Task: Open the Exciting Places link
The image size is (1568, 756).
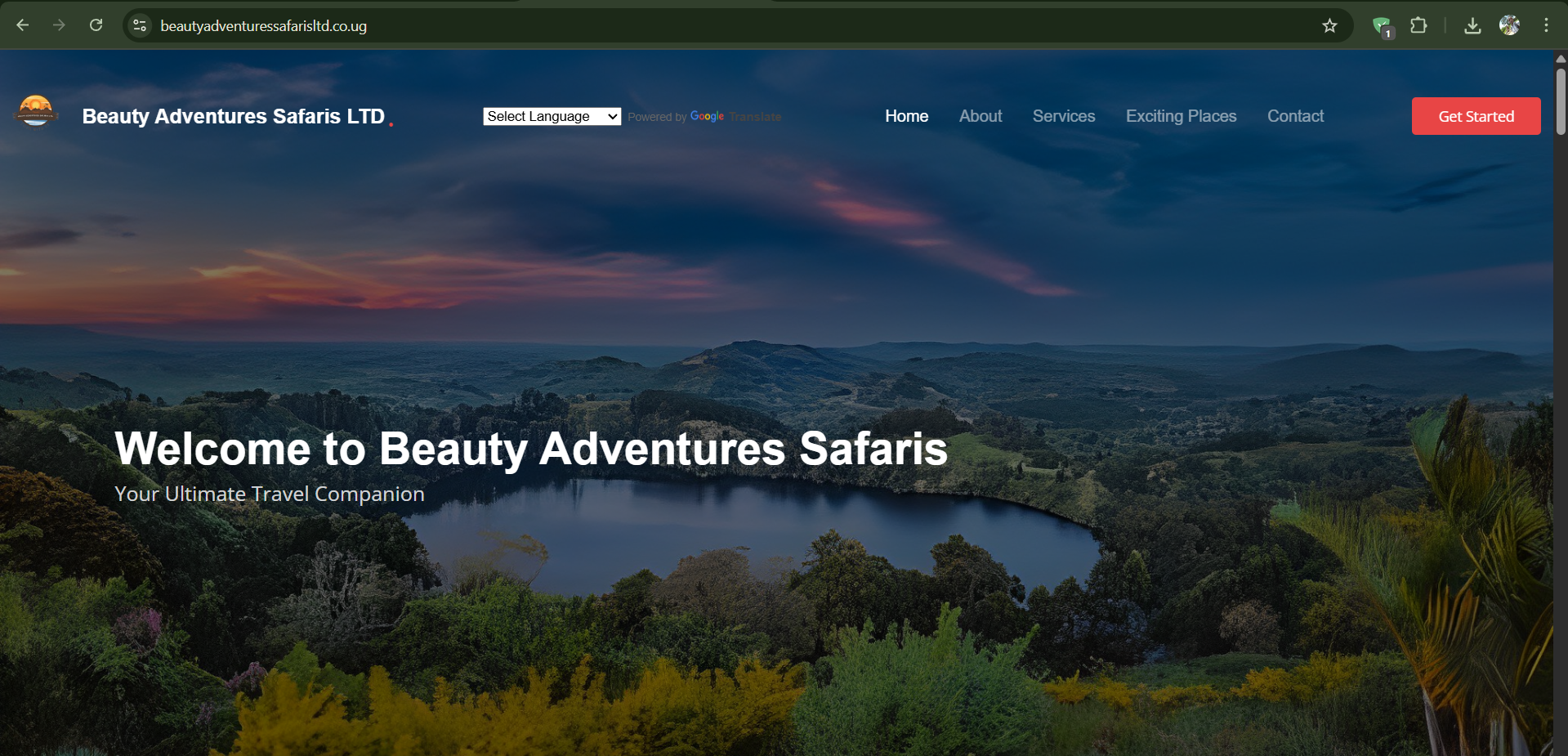Action: pyautogui.click(x=1181, y=116)
